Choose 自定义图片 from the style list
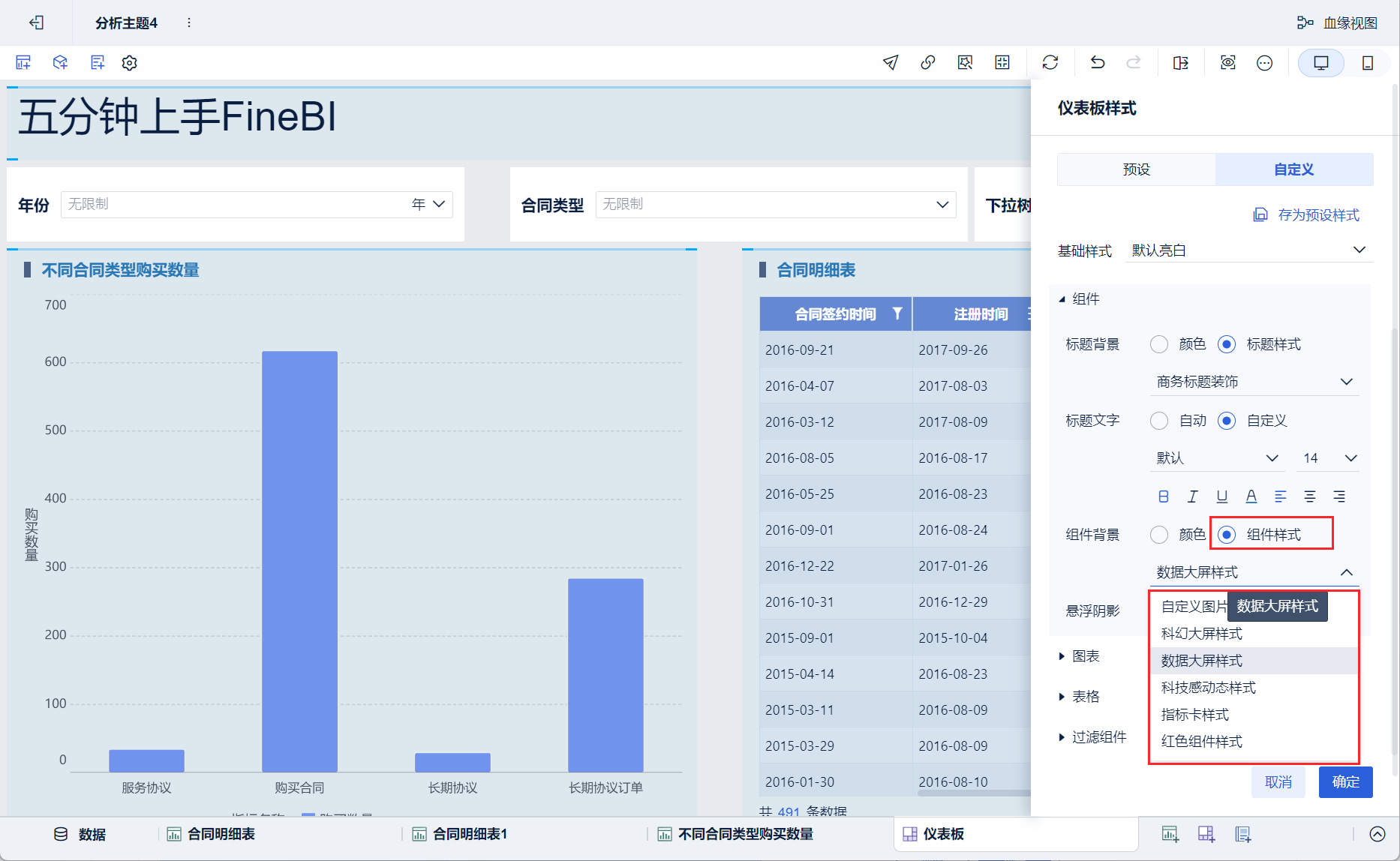The image size is (1400, 861). [1194, 607]
